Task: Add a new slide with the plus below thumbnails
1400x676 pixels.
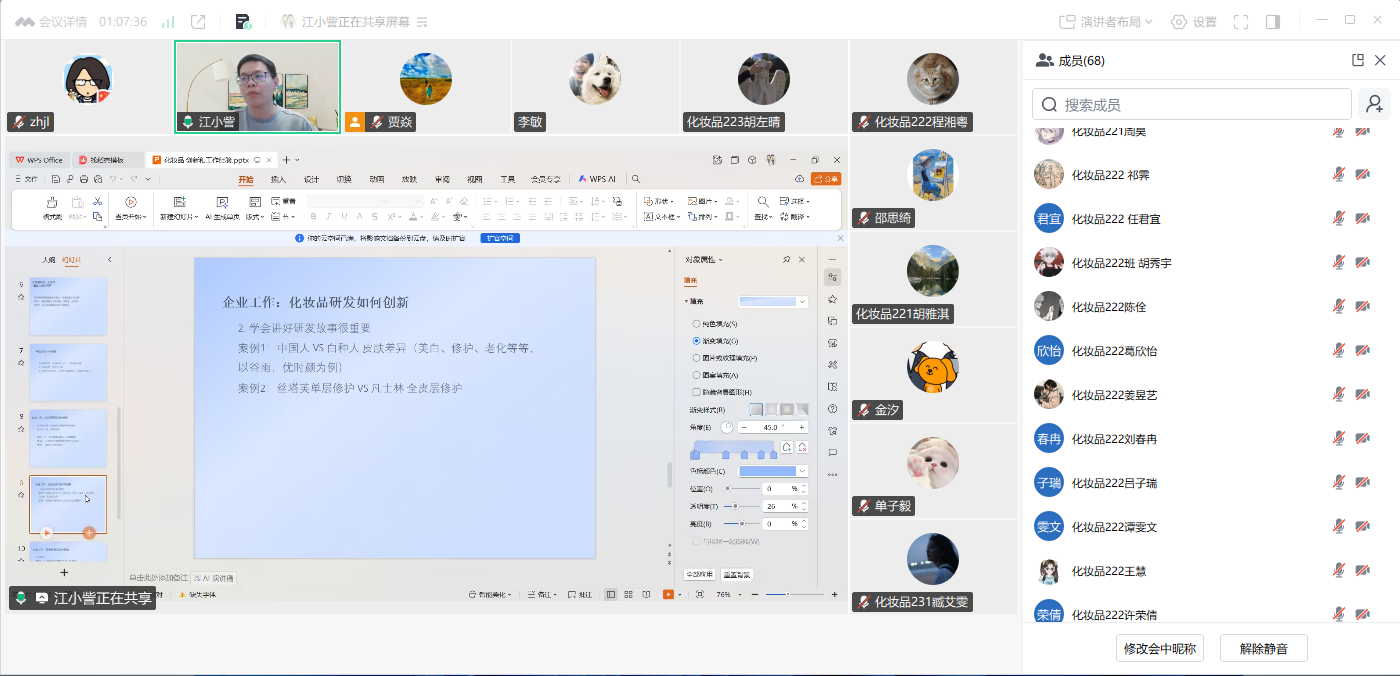Action: pos(65,573)
